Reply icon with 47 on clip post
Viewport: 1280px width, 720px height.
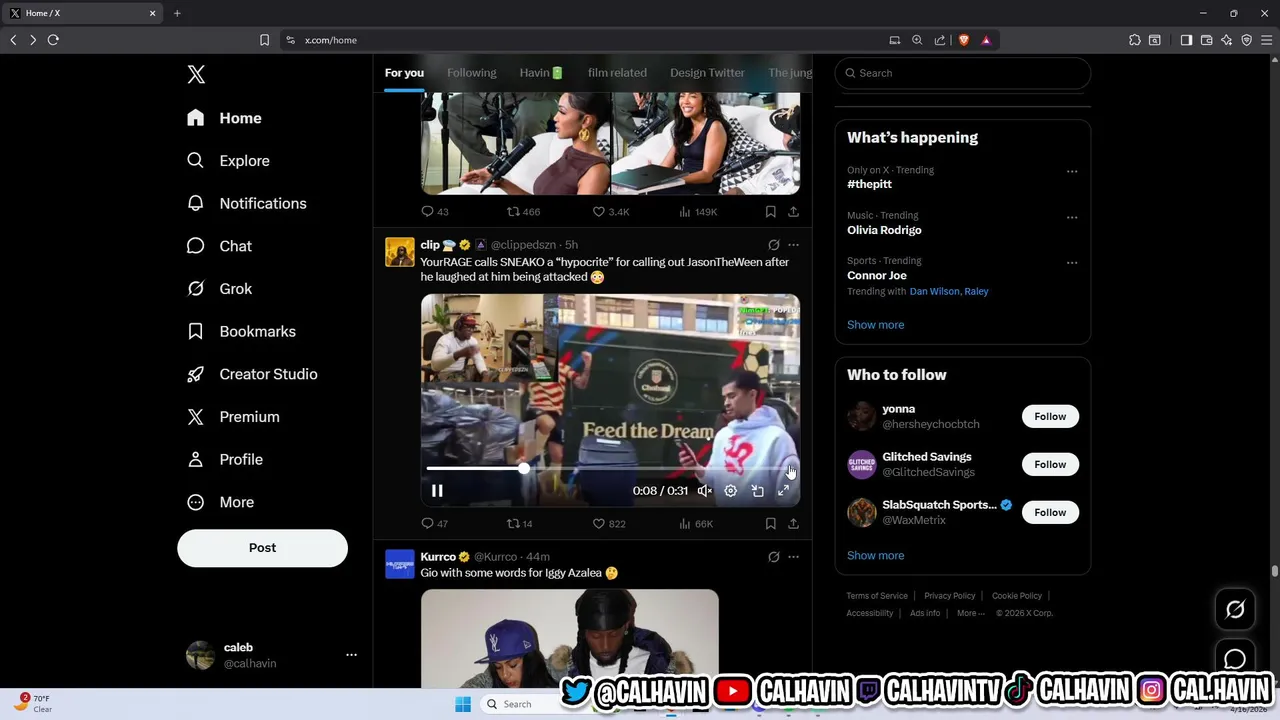[427, 524]
